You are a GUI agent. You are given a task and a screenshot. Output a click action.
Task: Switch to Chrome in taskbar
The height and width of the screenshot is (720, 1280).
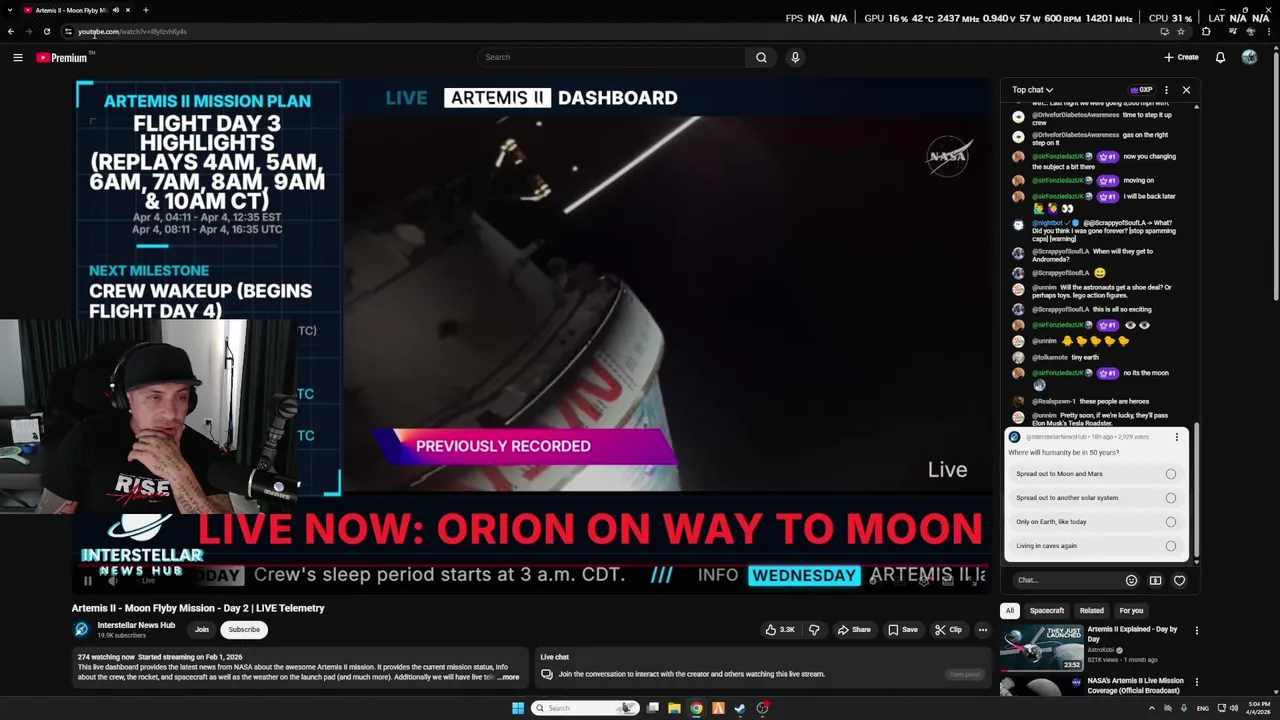(696, 708)
